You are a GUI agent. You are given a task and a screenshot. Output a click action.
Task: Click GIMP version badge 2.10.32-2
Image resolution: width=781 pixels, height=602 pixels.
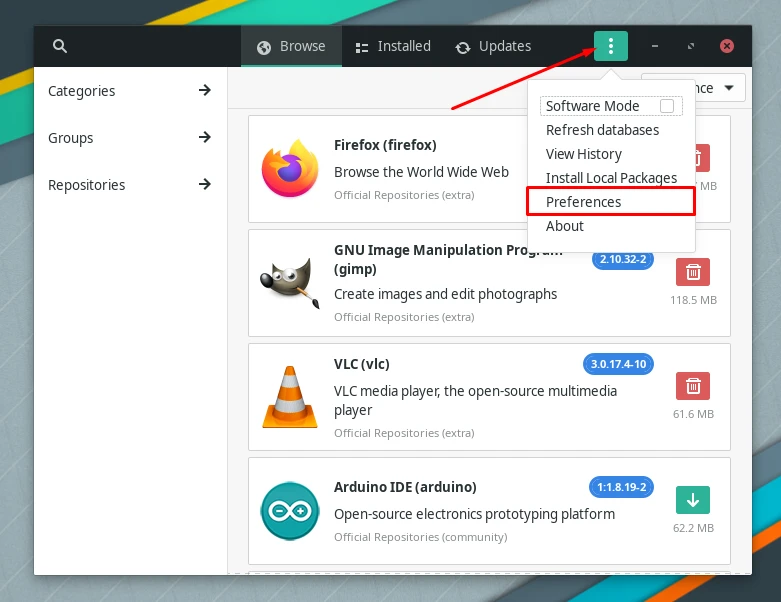(x=623, y=259)
